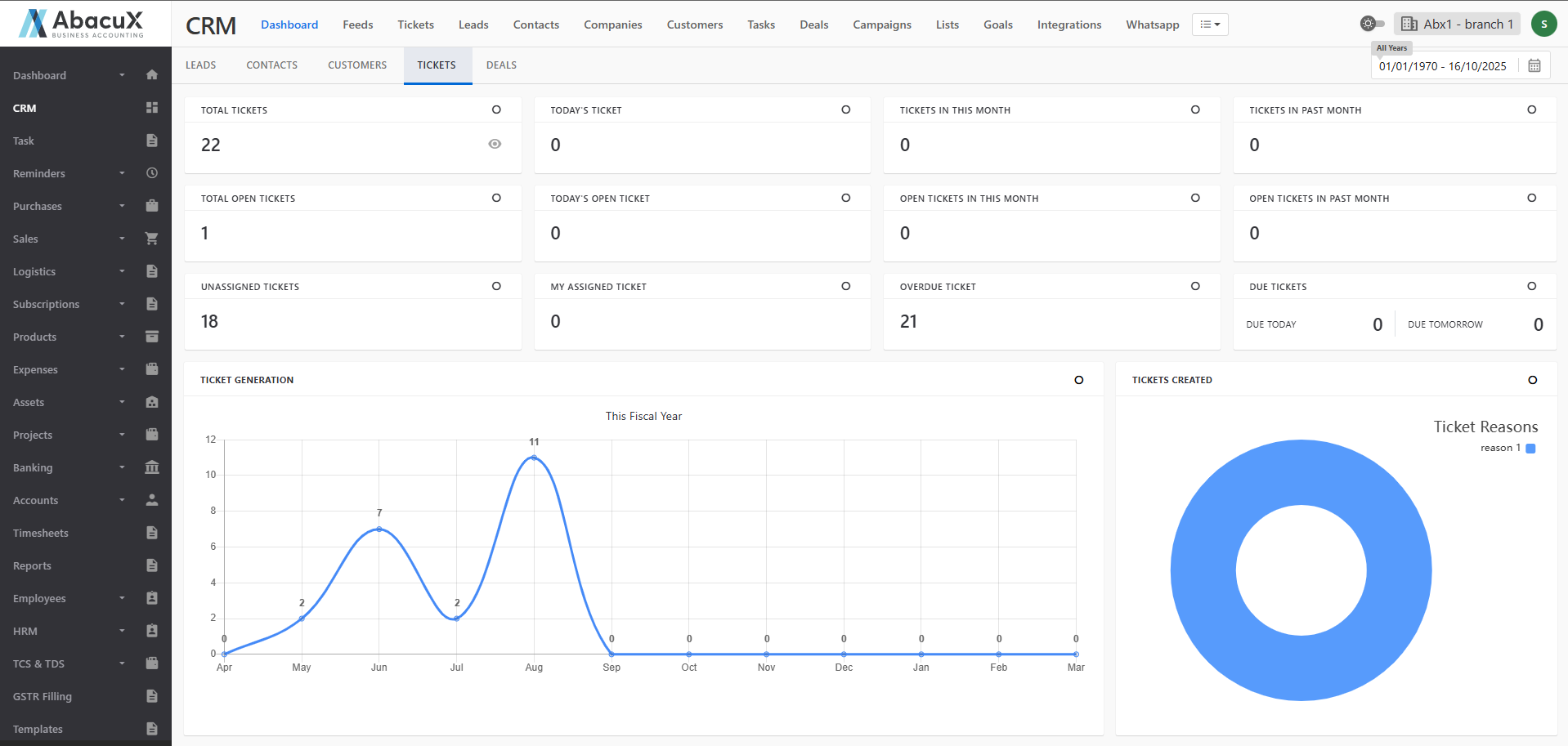The image size is (1568, 746).
Task: Switch to the Deals tab
Action: pos(501,65)
